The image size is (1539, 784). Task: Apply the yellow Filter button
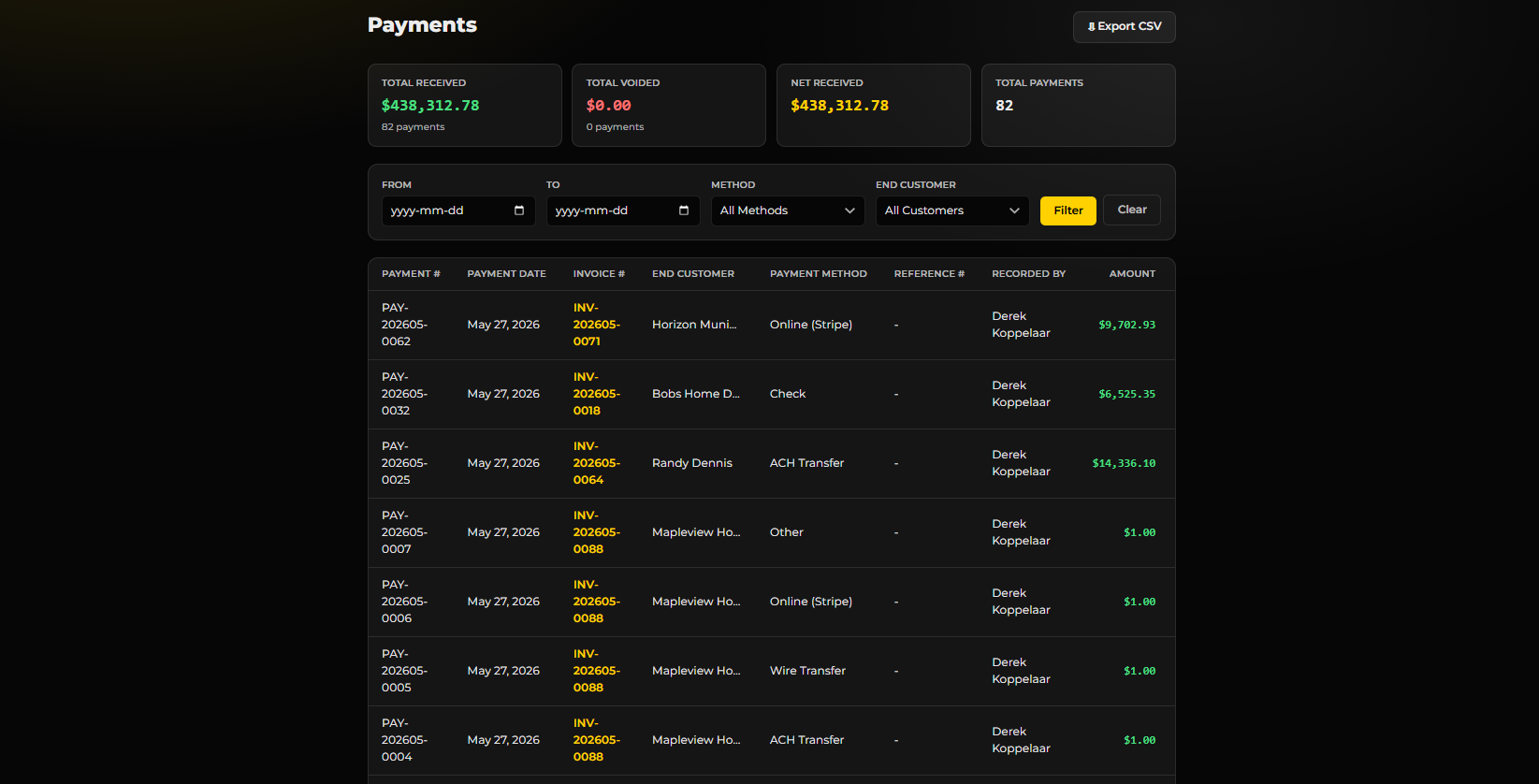click(x=1068, y=211)
